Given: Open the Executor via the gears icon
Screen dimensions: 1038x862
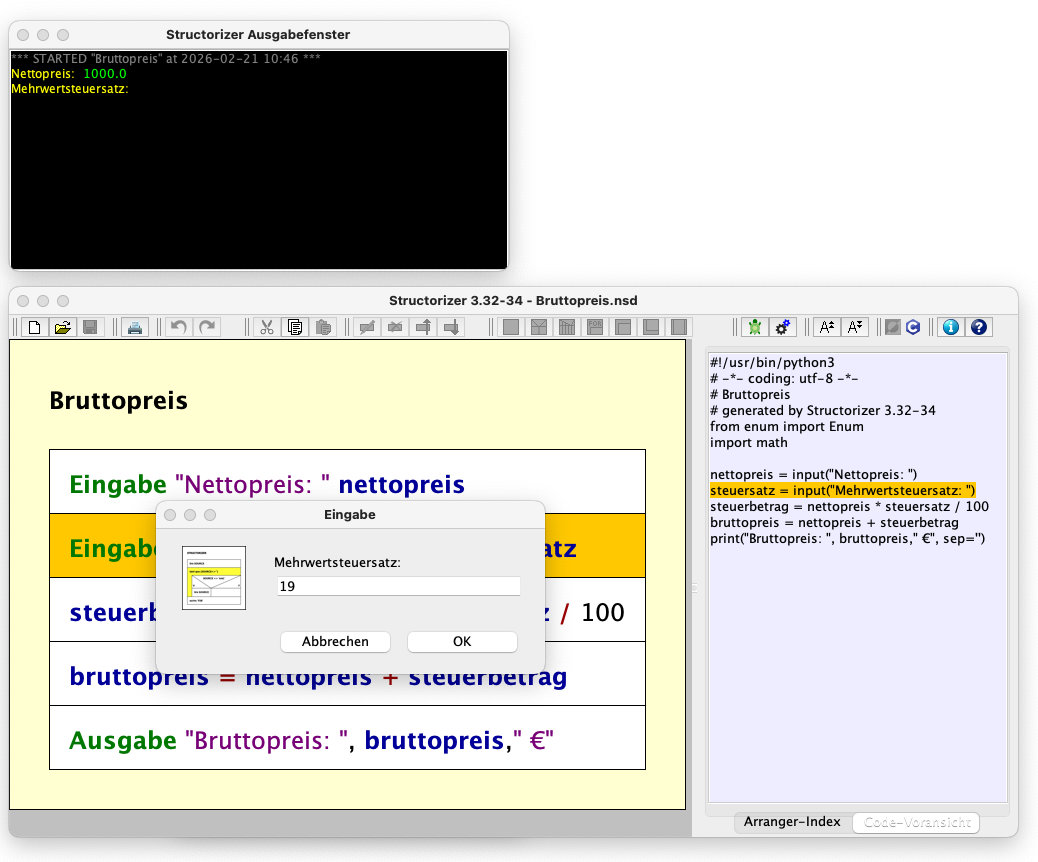Looking at the screenshot, I should [783, 327].
